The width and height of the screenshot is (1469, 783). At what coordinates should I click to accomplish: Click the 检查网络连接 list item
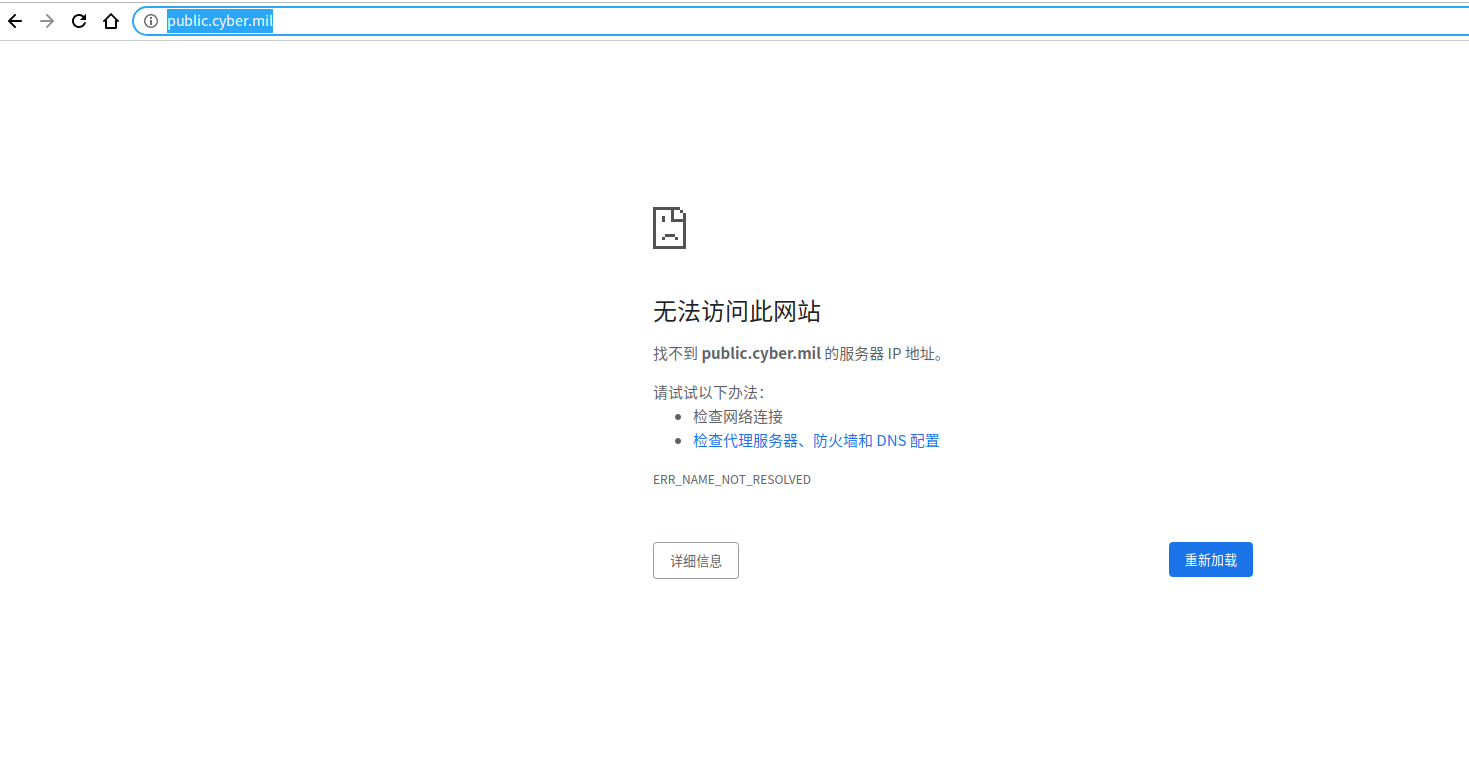737,416
